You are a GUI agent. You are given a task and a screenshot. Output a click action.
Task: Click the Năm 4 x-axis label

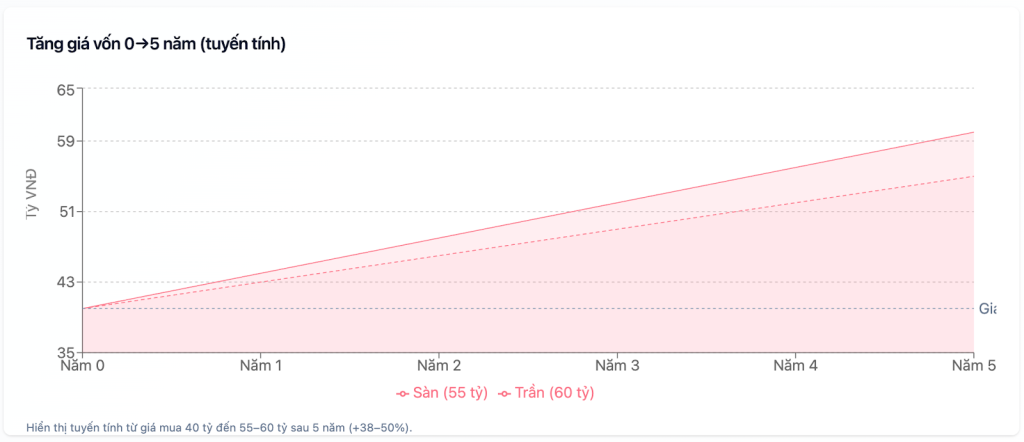coord(796,367)
